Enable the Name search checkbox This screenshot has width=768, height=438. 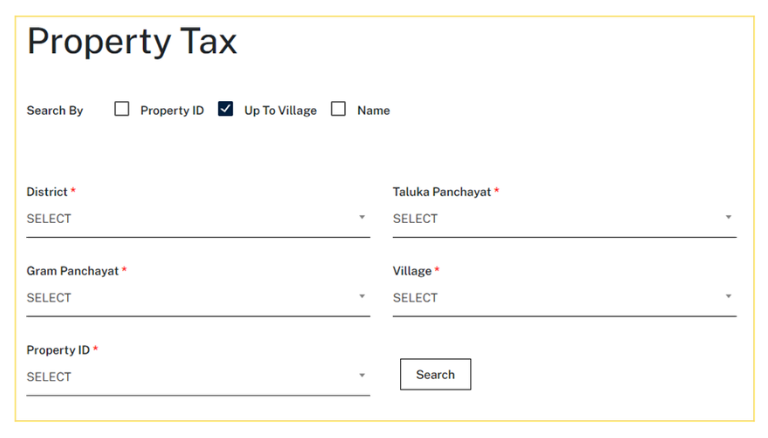point(339,110)
